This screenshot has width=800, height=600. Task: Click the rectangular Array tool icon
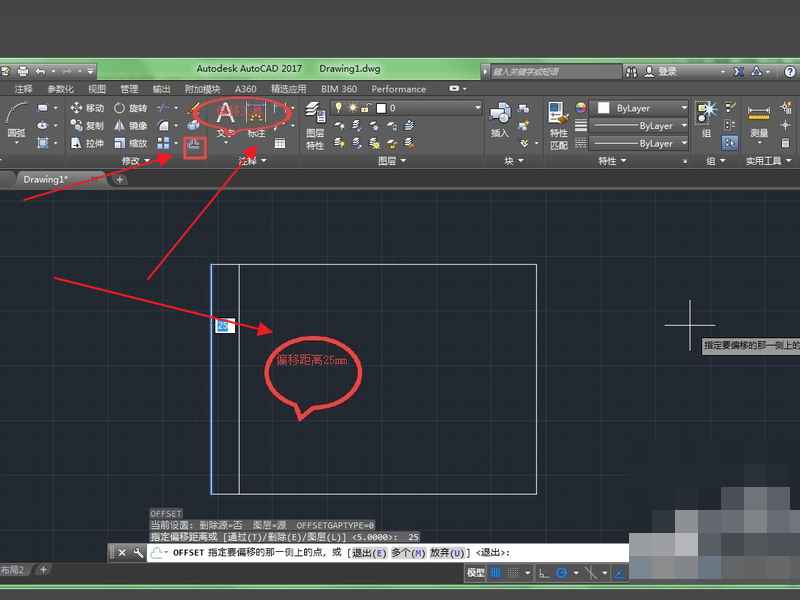[x=163, y=143]
